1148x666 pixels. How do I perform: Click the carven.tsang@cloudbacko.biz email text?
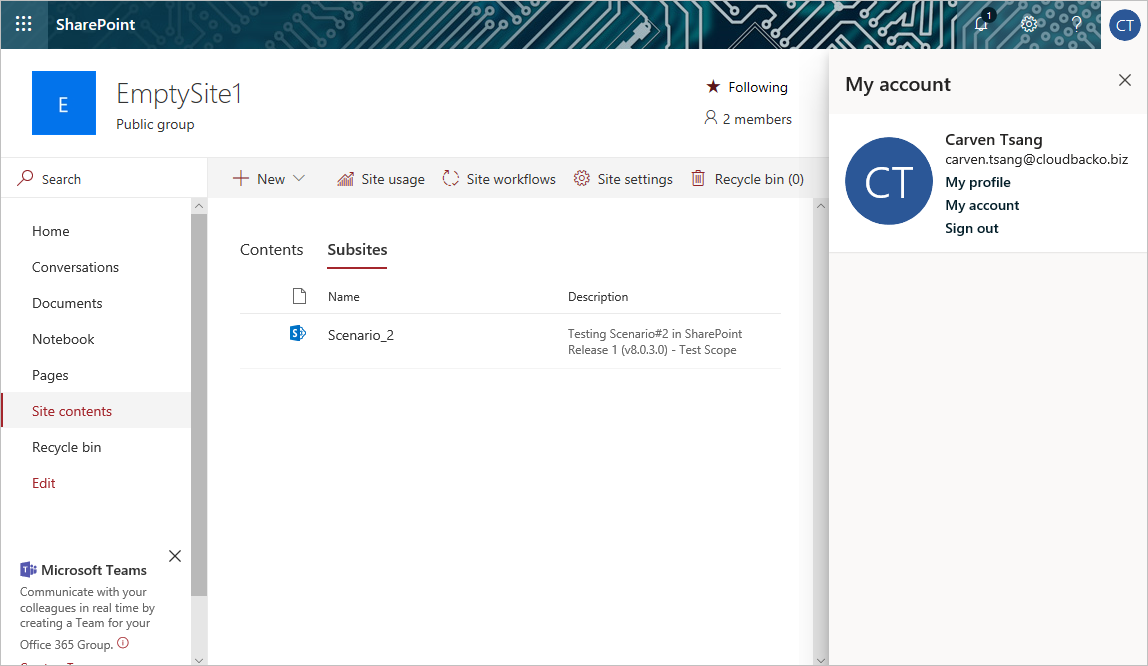1036,160
